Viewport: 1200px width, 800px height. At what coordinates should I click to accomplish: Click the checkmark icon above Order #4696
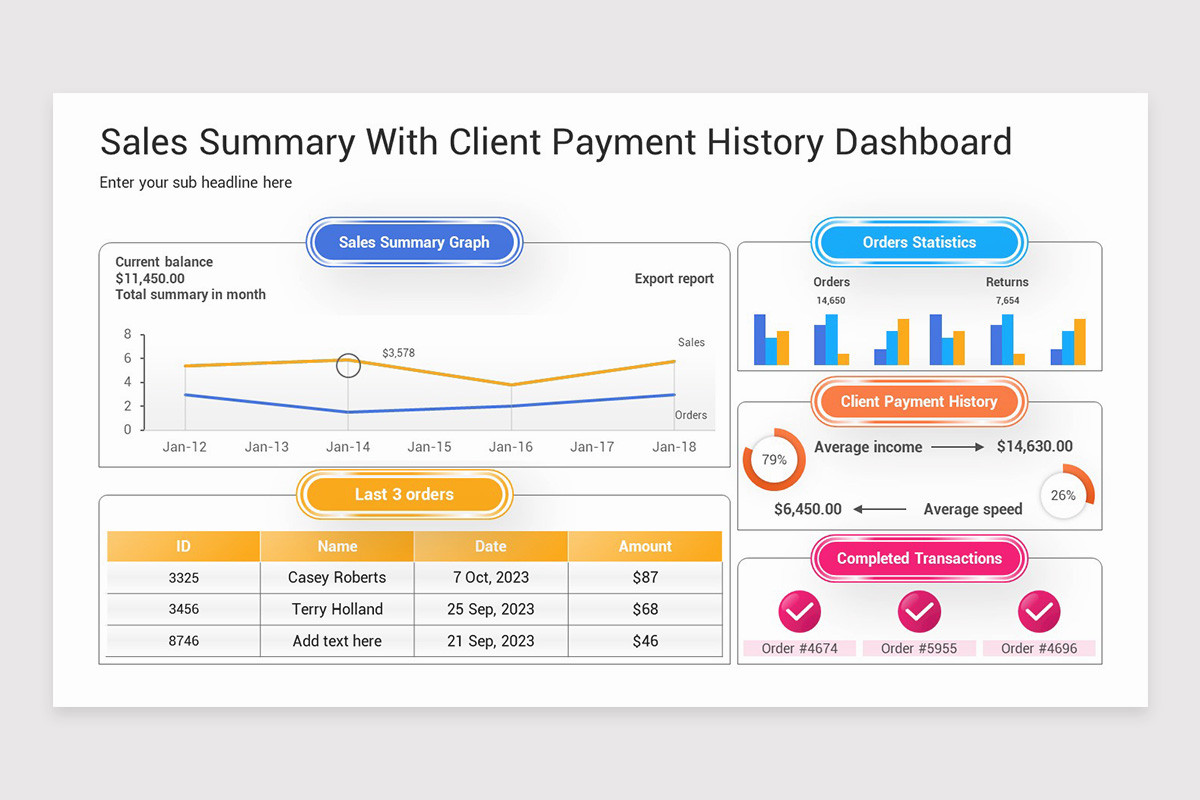1039,611
